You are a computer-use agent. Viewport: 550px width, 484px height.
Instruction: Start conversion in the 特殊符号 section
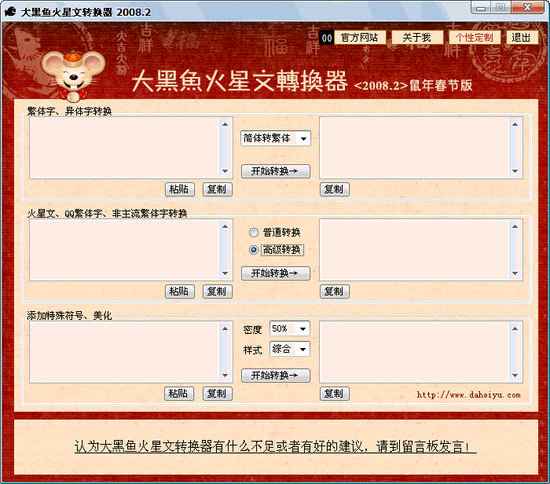tap(275, 375)
